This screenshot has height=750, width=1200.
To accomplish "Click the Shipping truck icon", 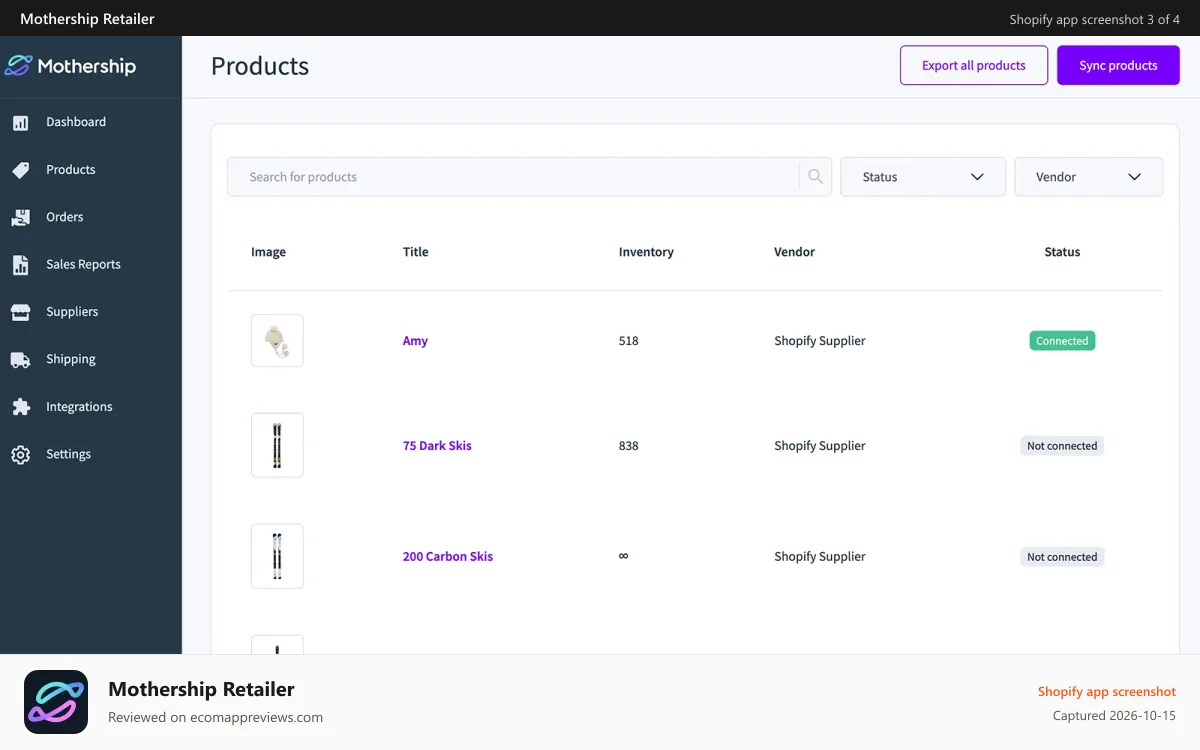I will pos(20,360).
